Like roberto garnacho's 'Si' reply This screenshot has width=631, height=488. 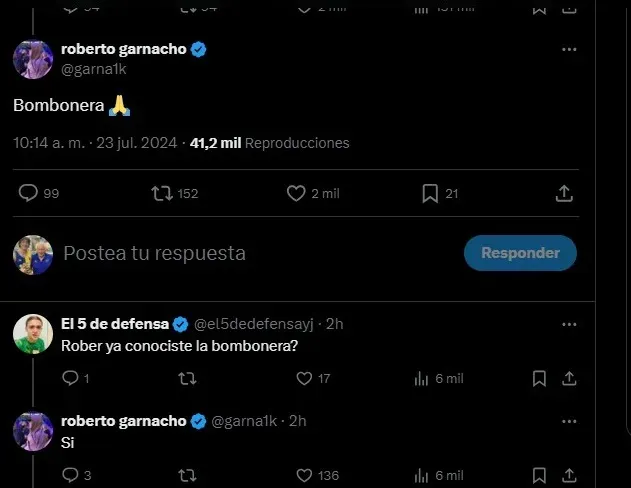305,476
